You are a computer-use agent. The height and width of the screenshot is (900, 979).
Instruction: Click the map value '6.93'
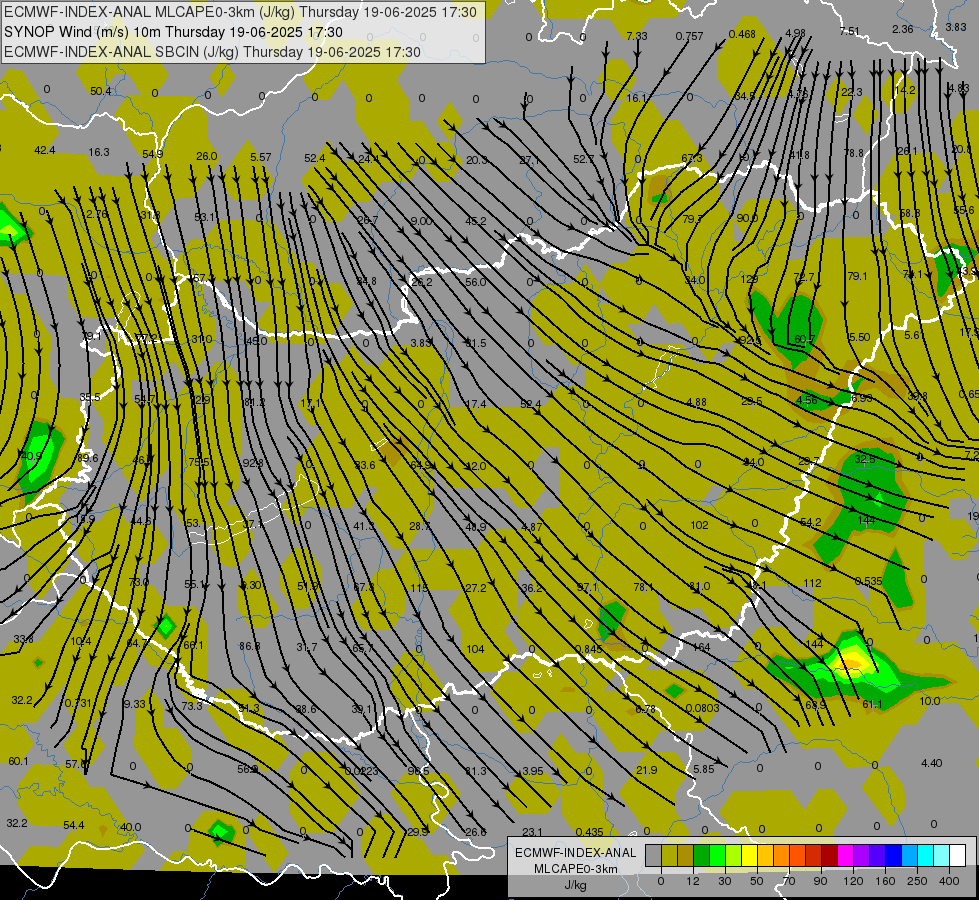point(862,398)
